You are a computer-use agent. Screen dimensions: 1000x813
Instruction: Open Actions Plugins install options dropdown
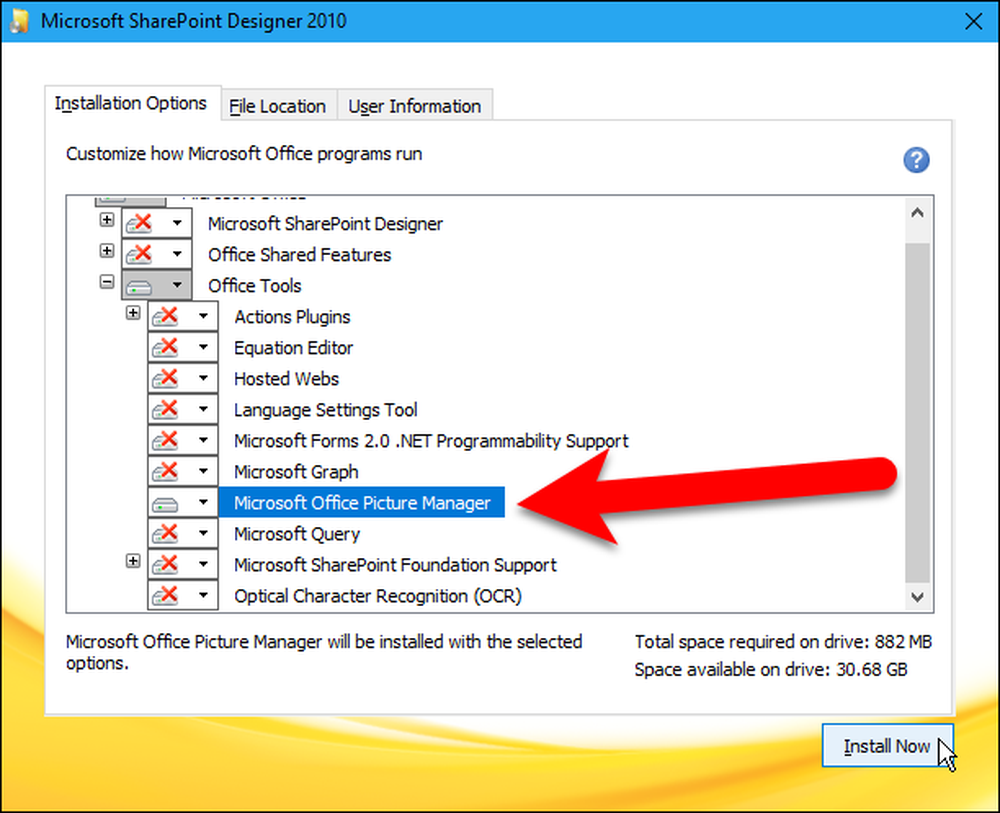(x=203, y=316)
